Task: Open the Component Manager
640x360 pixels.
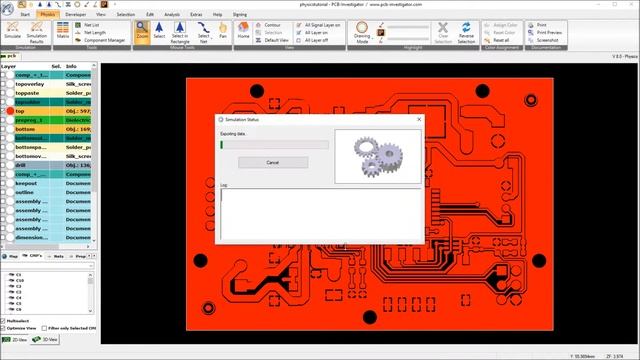Action: pyautogui.click(x=100, y=40)
